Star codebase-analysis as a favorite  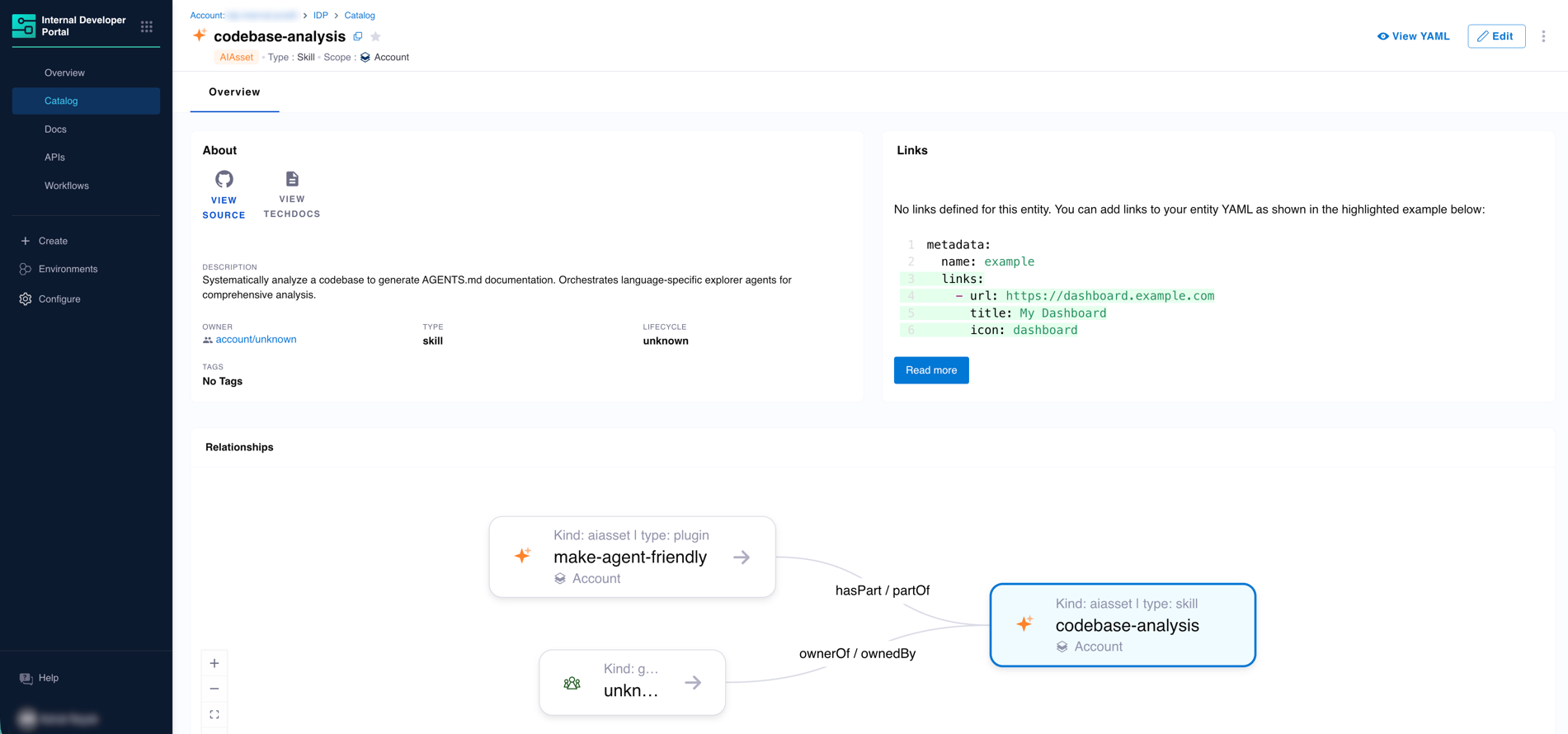(376, 36)
